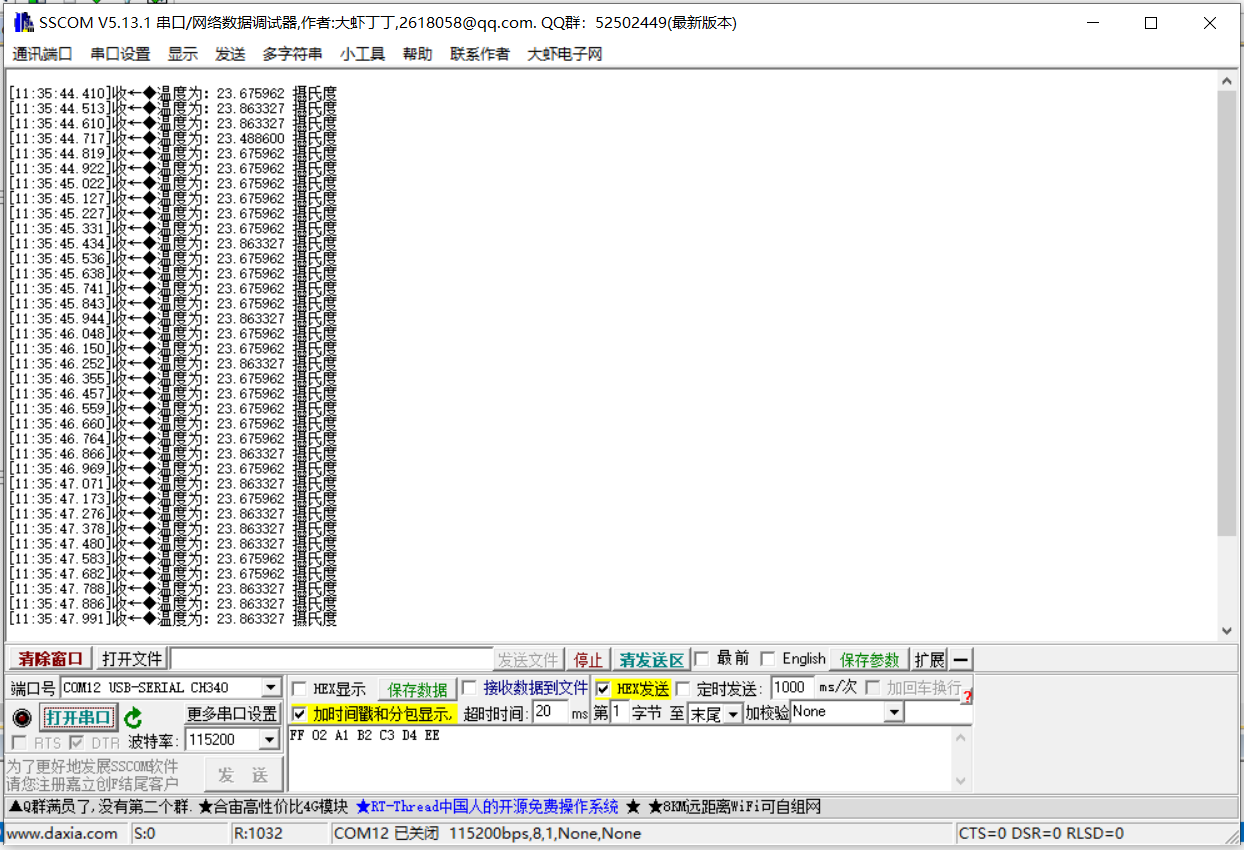Uncheck 加时间戳和分包显示 checkbox
Viewport: 1244px width, 850px height.
299,714
